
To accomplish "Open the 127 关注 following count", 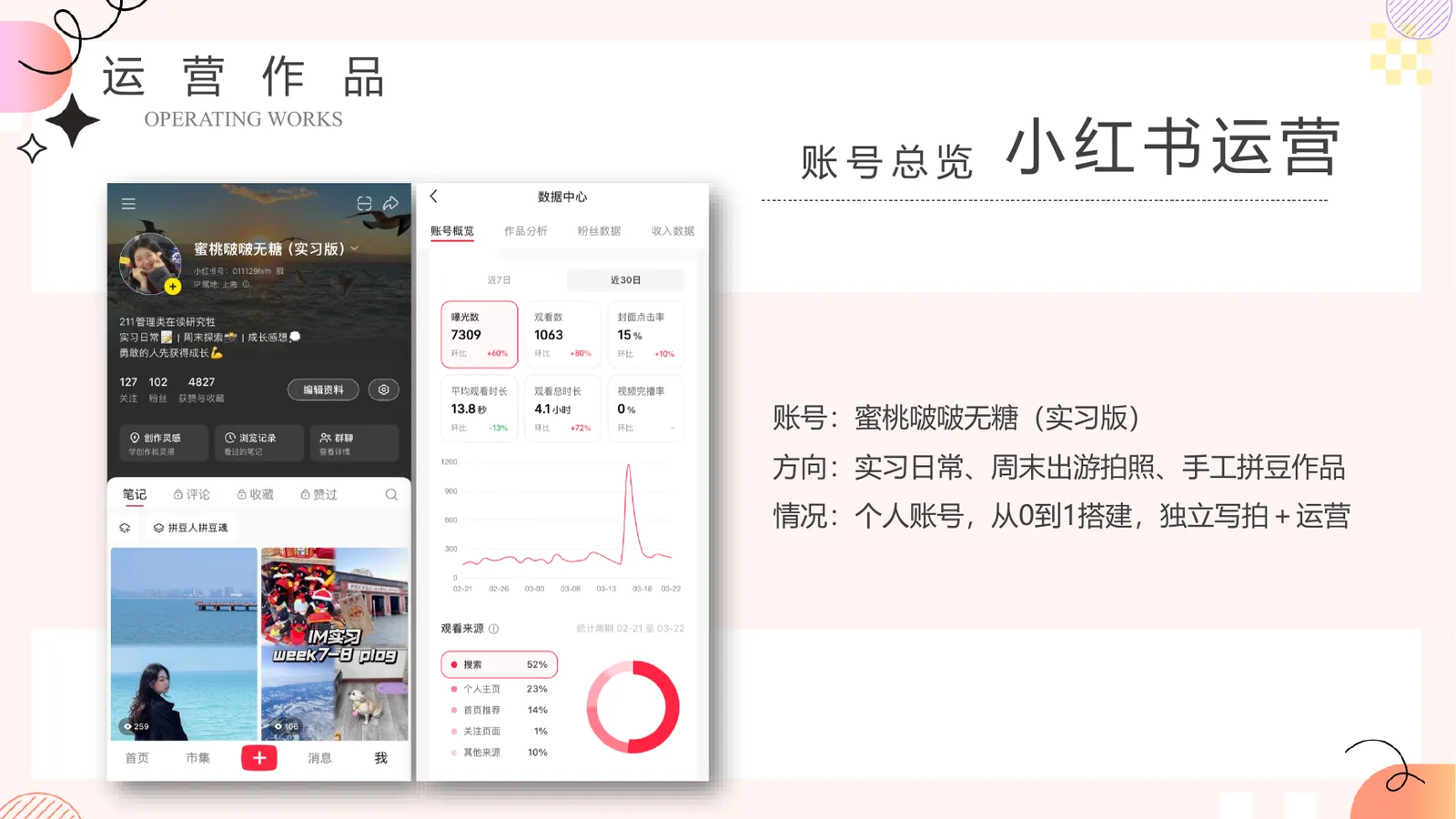I will pyautogui.click(x=128, y=389).
